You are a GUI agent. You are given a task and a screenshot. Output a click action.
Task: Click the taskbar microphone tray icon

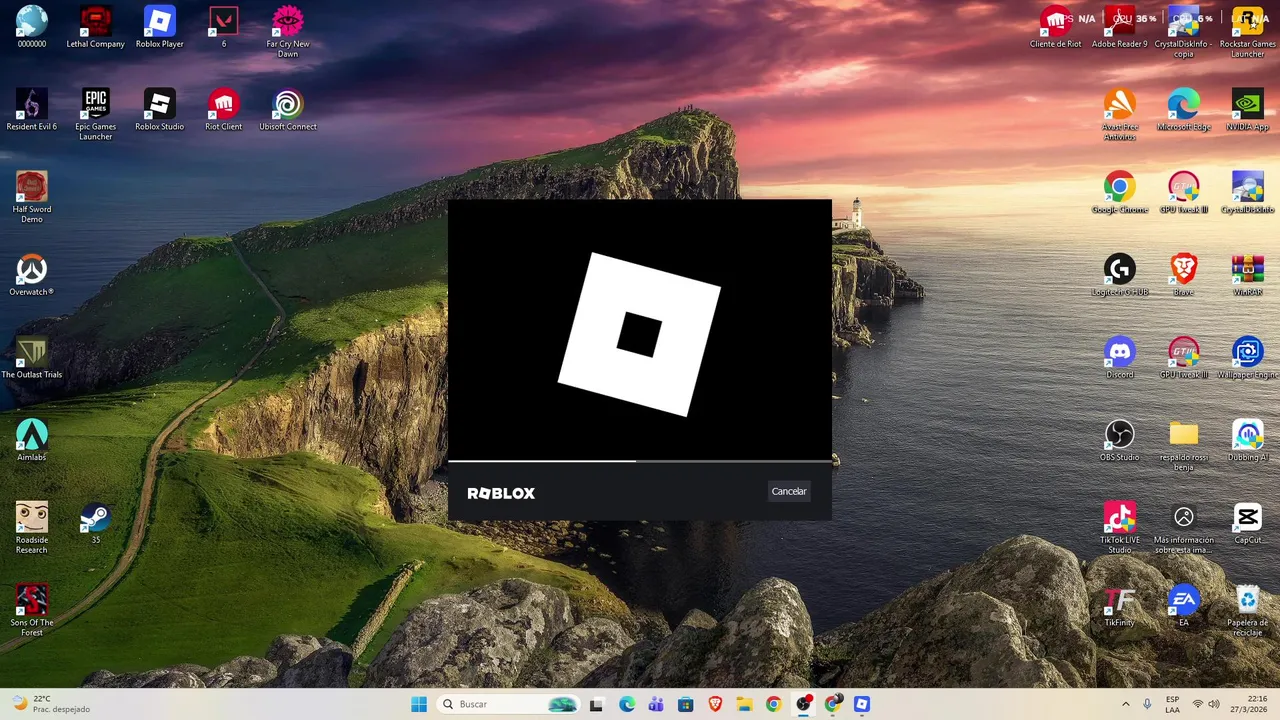1147,704
